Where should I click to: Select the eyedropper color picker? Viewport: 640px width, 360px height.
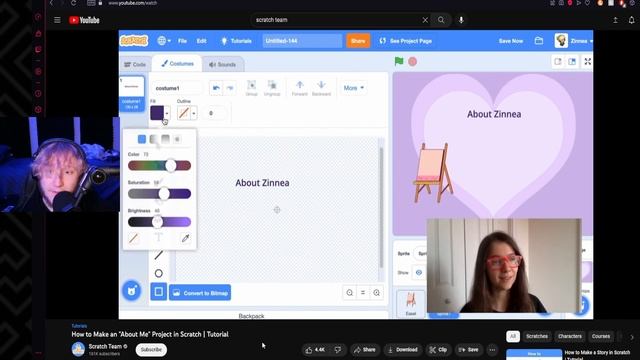tap(185, 238)
